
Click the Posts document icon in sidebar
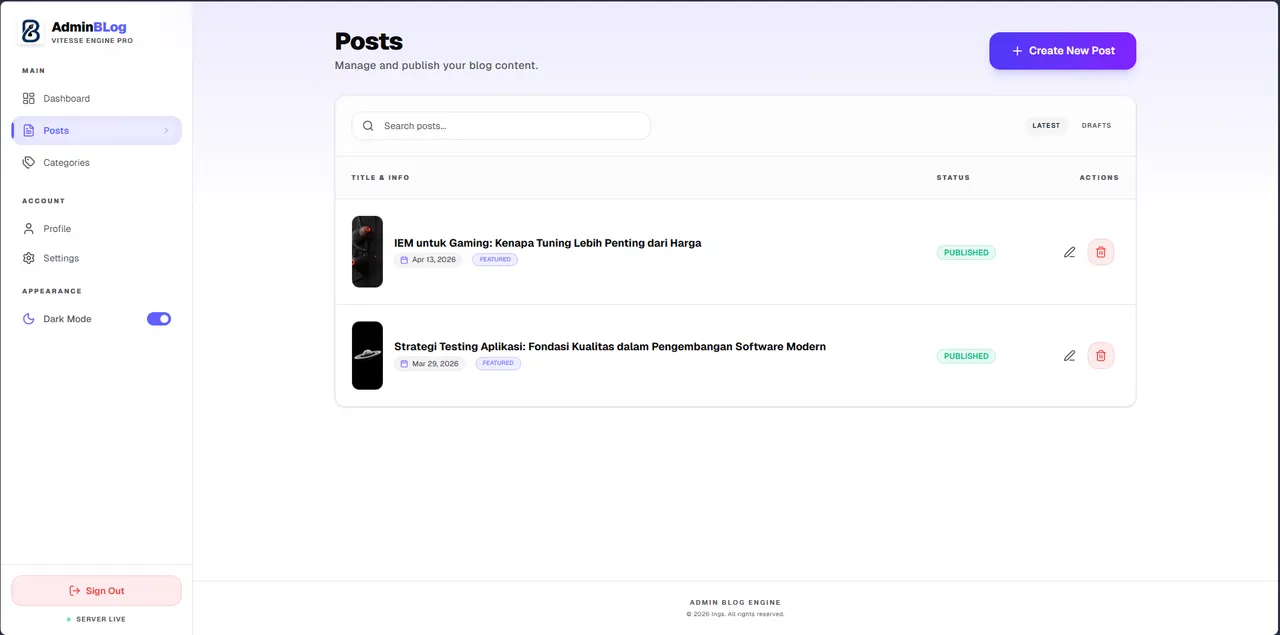pos(29,130)
